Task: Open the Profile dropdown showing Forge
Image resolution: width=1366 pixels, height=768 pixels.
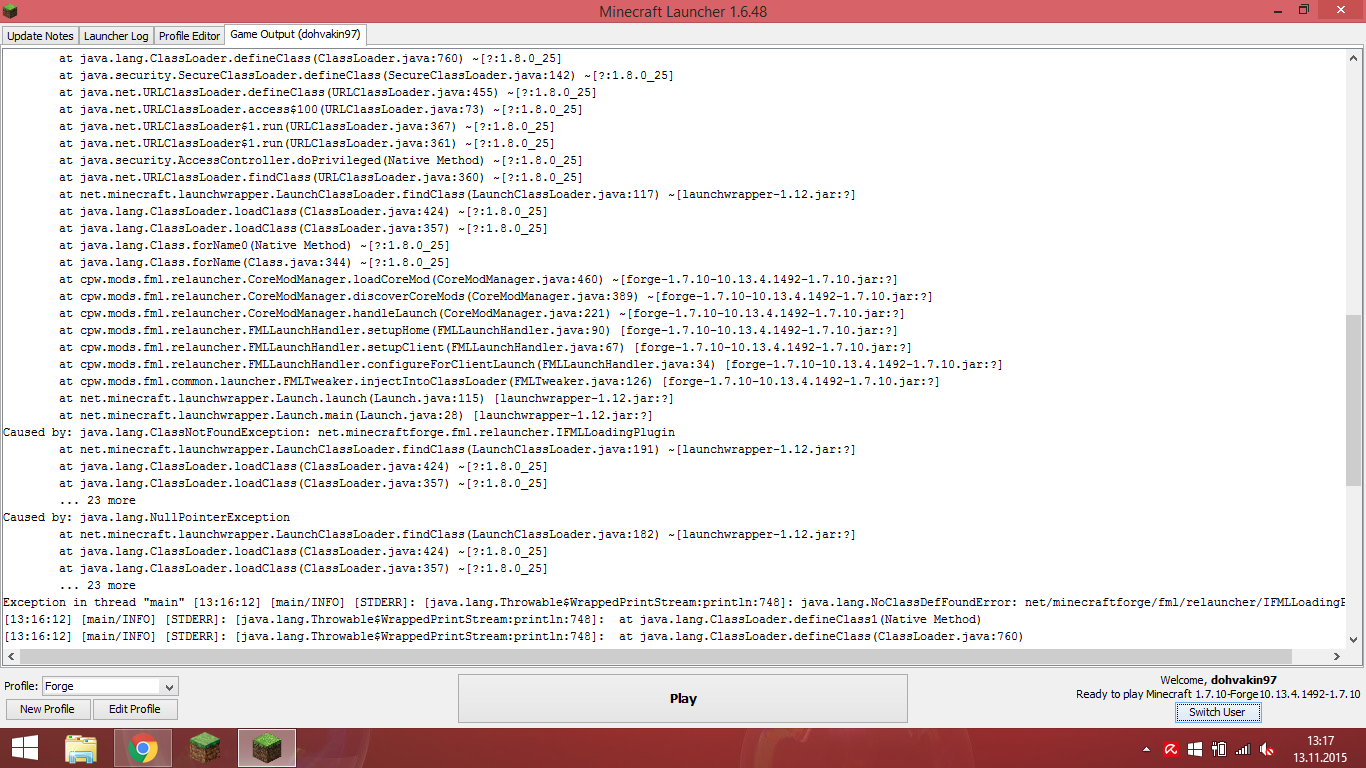Action: pyautogui.click(x=110, y=686)
